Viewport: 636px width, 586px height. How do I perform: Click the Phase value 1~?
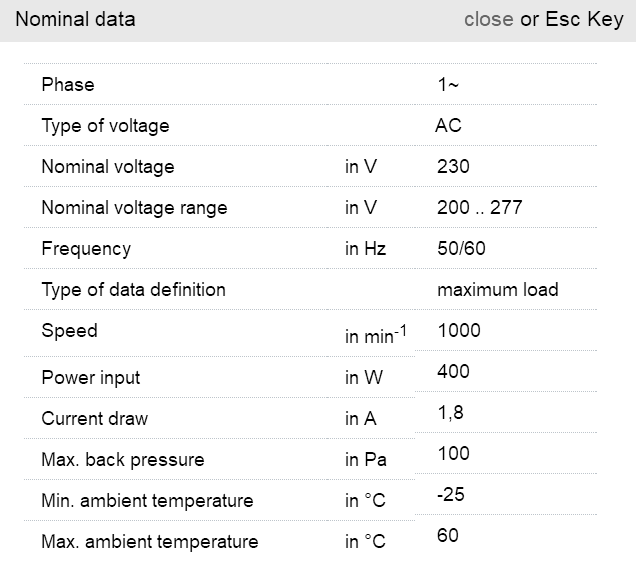[x=448, y=85]
